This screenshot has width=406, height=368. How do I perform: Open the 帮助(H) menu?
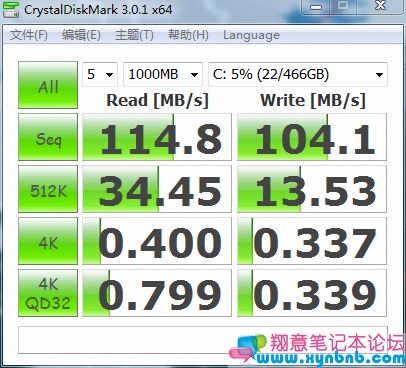188,35
